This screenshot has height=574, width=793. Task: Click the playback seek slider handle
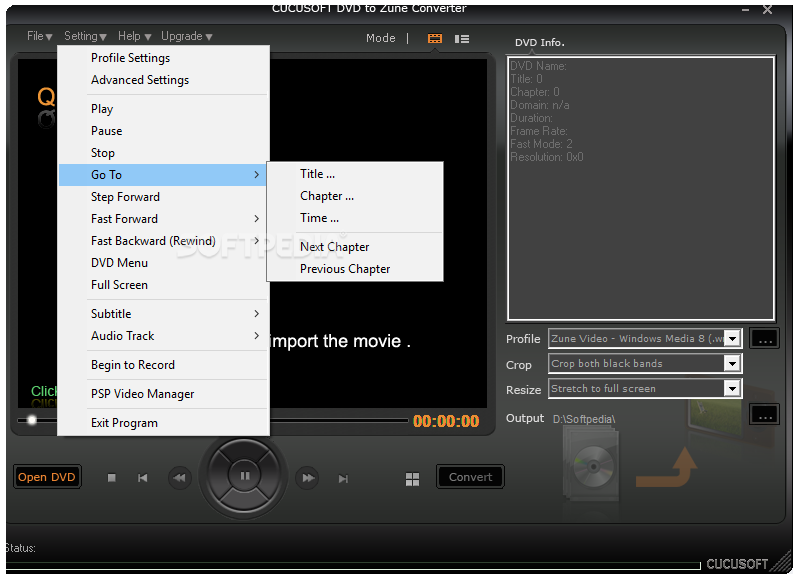click(x=32, y=420)
